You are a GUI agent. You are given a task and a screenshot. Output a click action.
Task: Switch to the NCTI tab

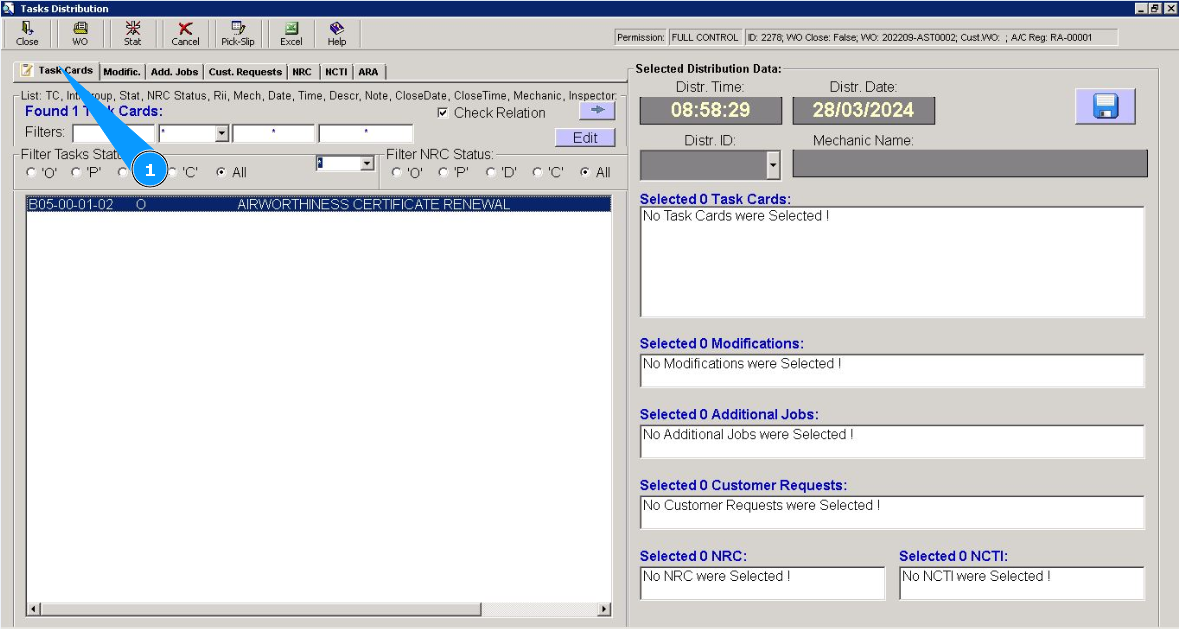[x=336, y=72]
